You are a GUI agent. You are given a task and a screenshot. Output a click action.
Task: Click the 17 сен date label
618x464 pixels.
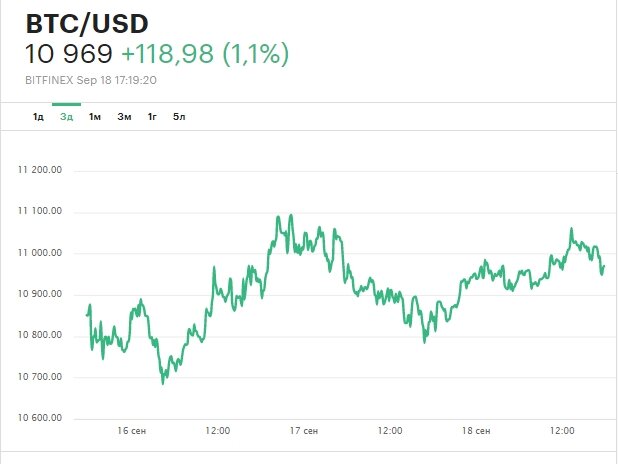(304, 431)
